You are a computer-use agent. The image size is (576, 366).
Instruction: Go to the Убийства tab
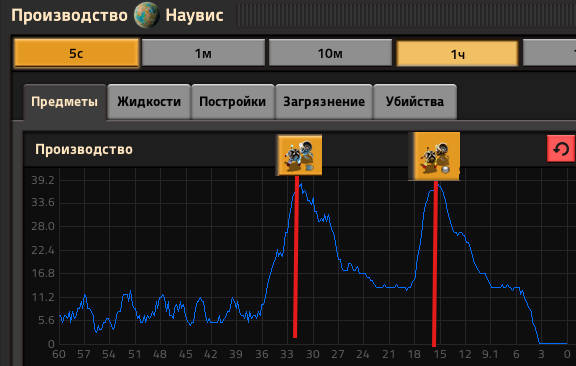[415, 102]
